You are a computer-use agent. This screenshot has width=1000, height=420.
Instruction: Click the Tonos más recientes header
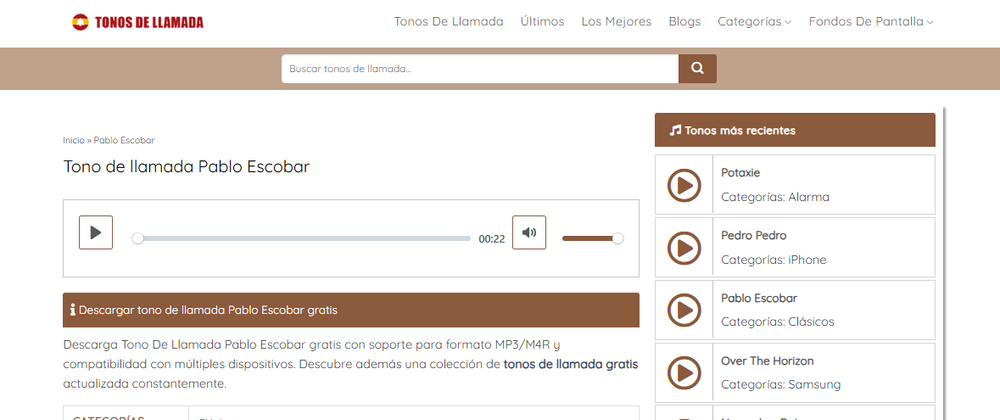pos(795,130)
